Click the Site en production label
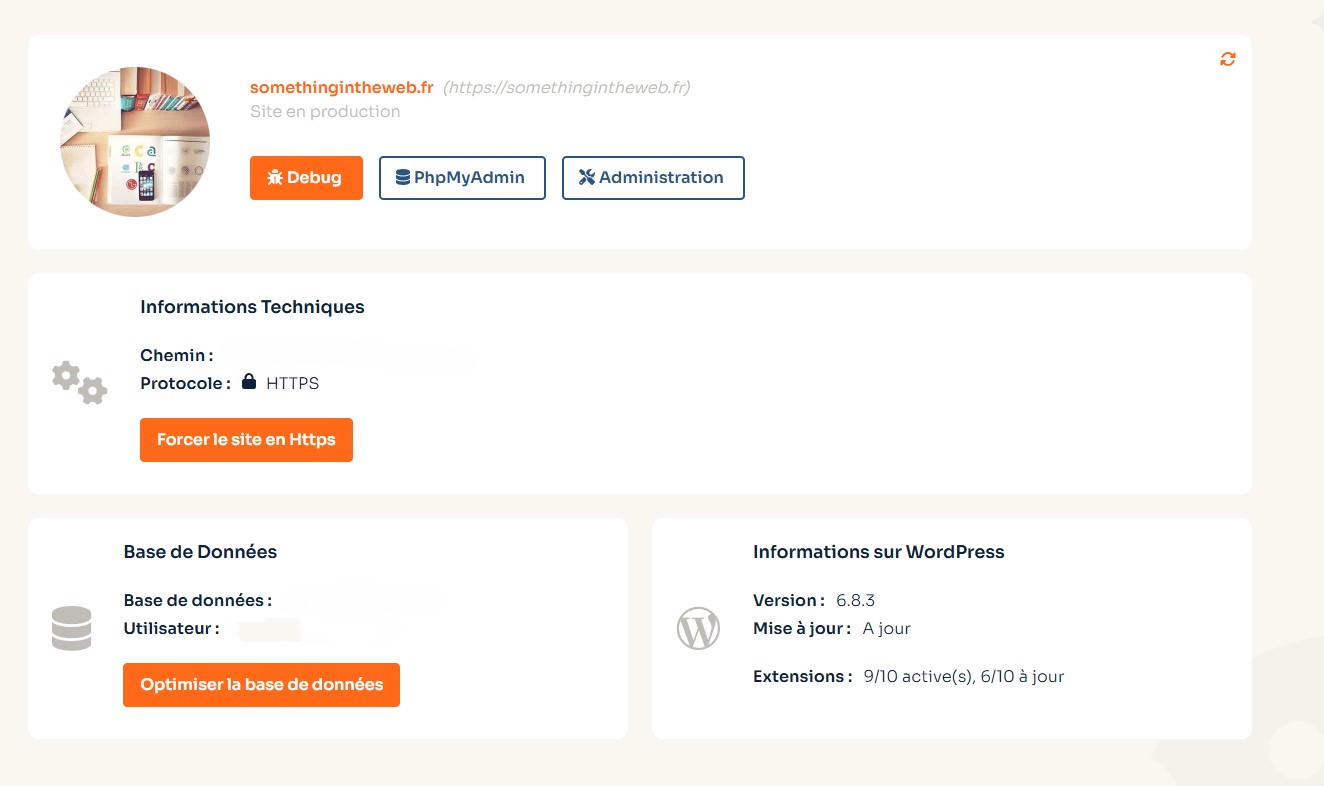This screenshot has width=1324, height=786. point(325,111)
